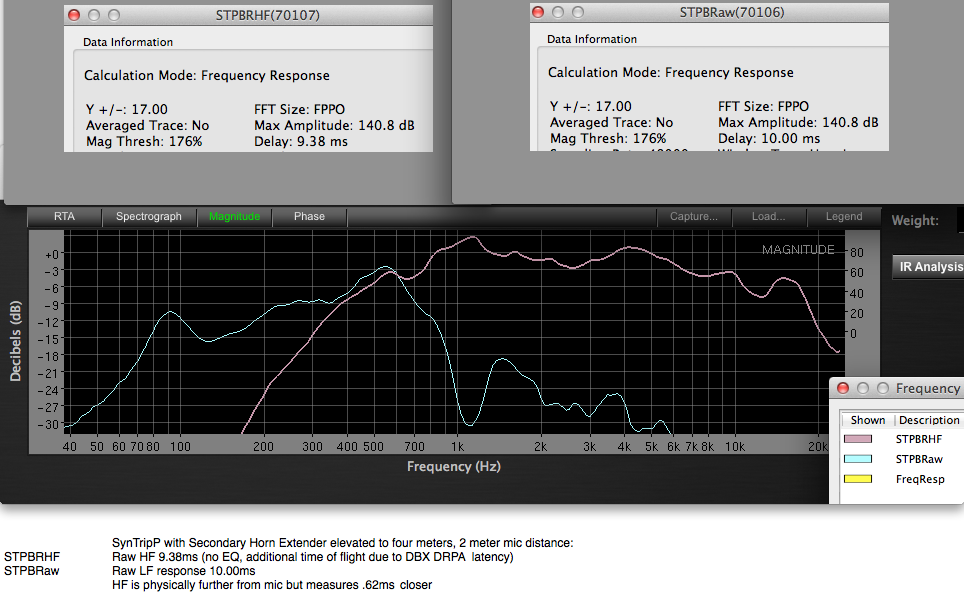Click the 1k frequency axis tick
The image size is (964, 610).
tap(457, 446)
